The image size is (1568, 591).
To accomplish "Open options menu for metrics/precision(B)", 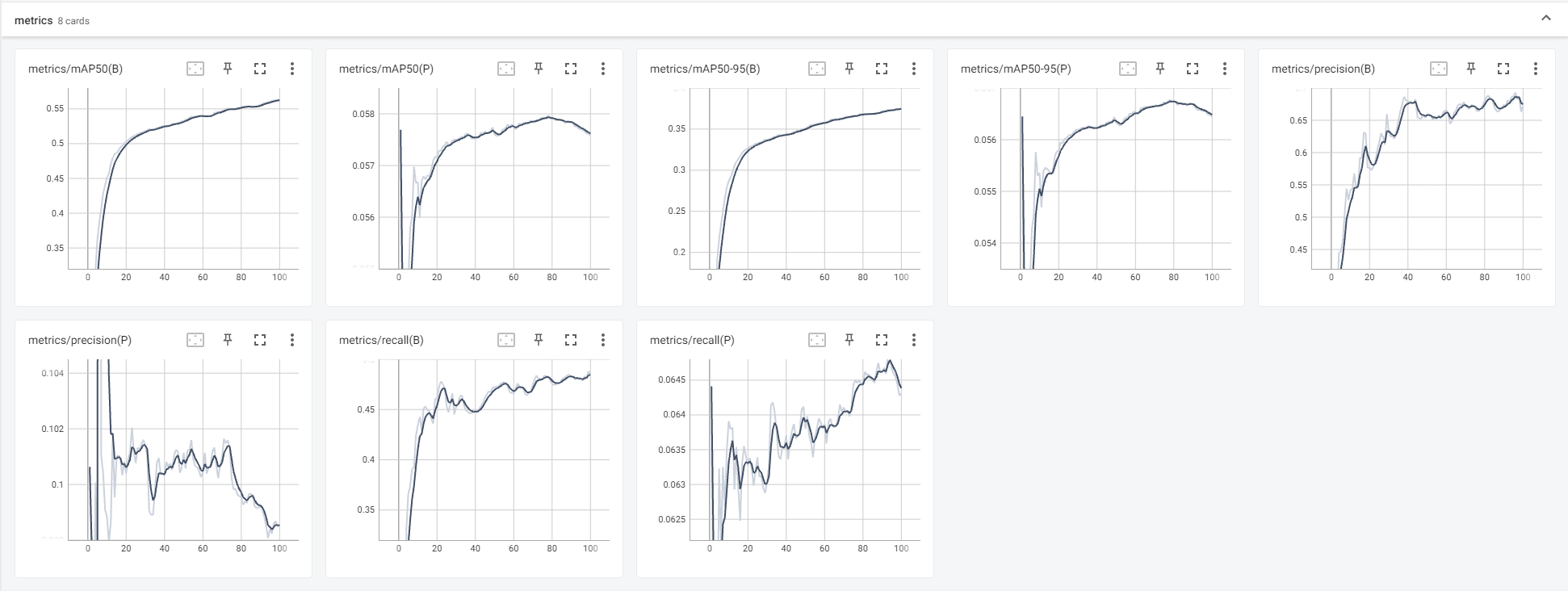I will [1535, 69].
